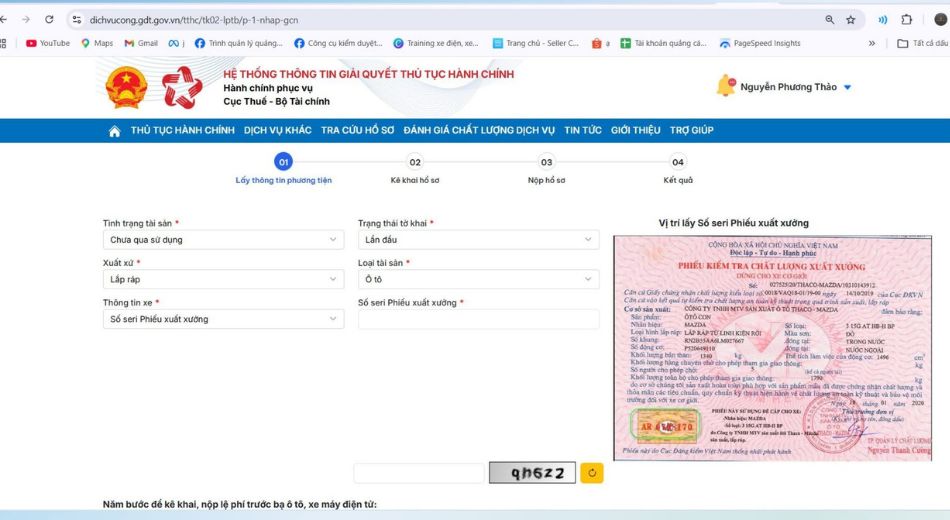Click the Năm bước để kê khai heading text
The height and width of the screenshot is (520, 950).
tap(239, 504)
